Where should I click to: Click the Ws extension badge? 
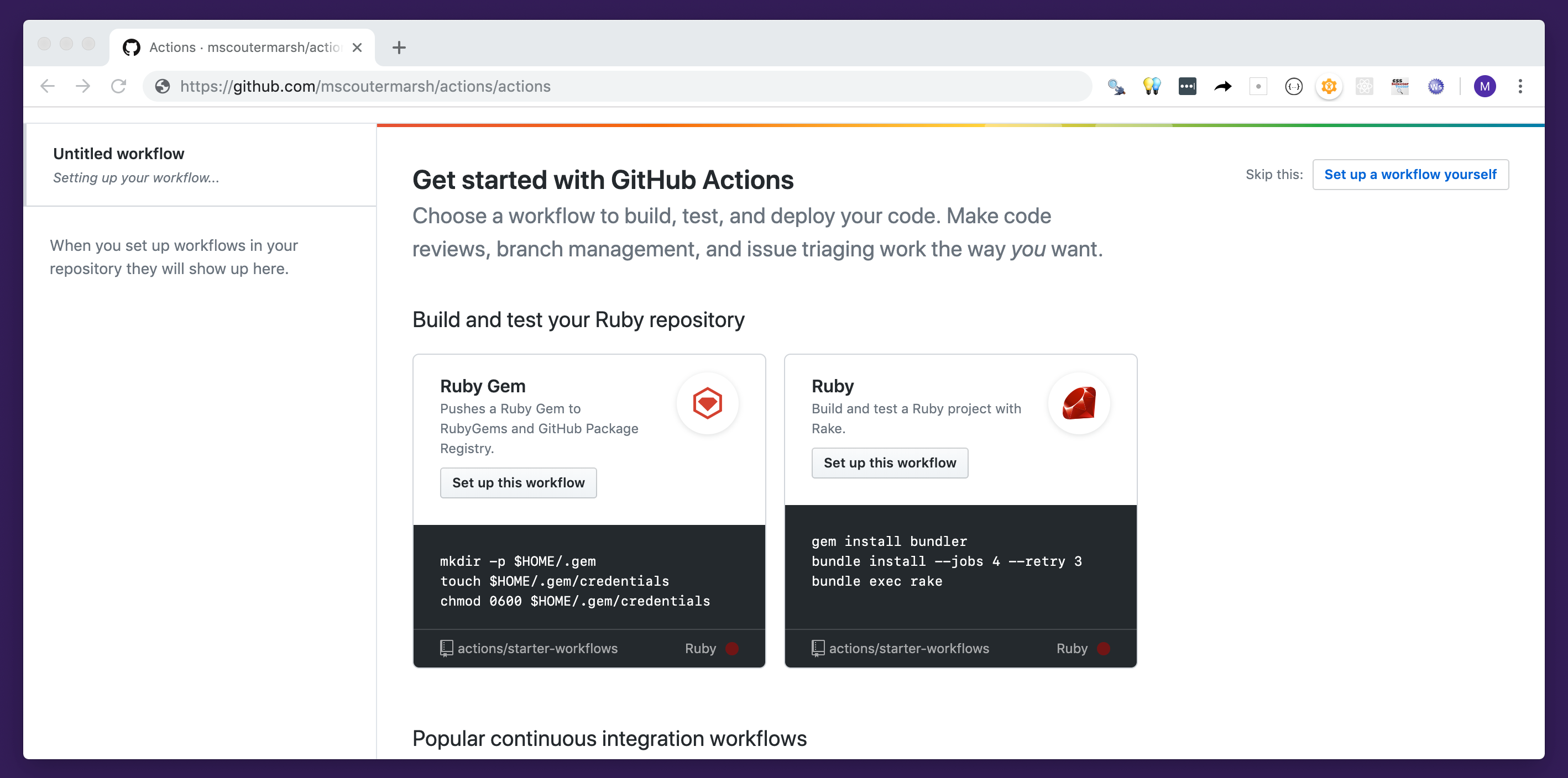(1436, 86)
